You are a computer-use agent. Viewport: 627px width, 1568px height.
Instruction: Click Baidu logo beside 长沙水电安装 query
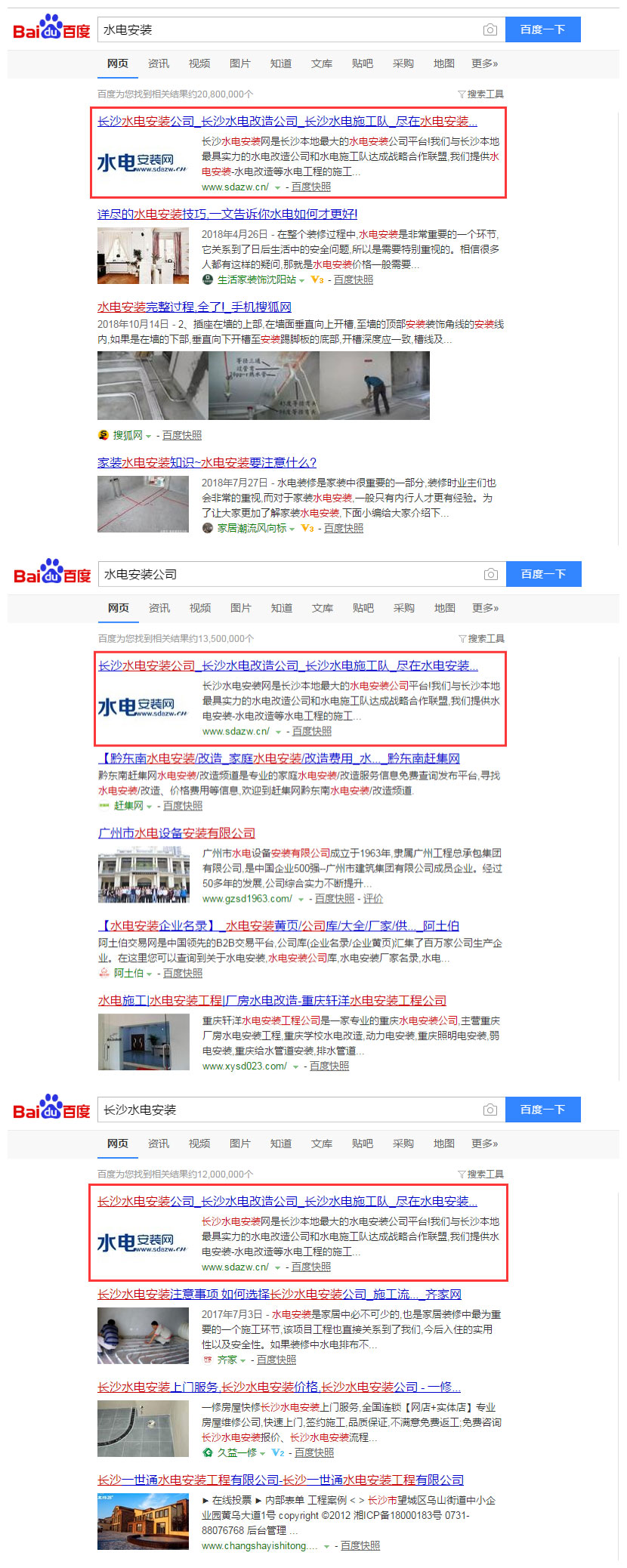pos(51,1107)
